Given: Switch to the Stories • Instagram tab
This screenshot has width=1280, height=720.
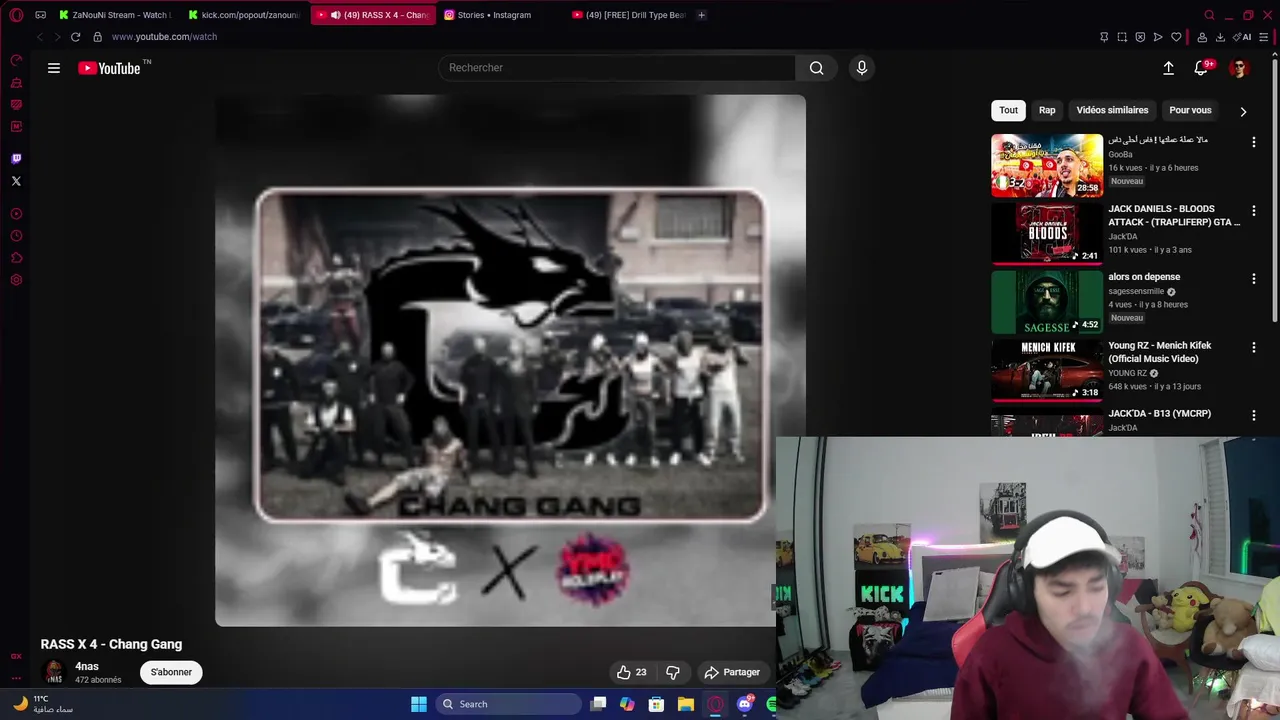Looking at the screenshot, I should click(495, 15).
